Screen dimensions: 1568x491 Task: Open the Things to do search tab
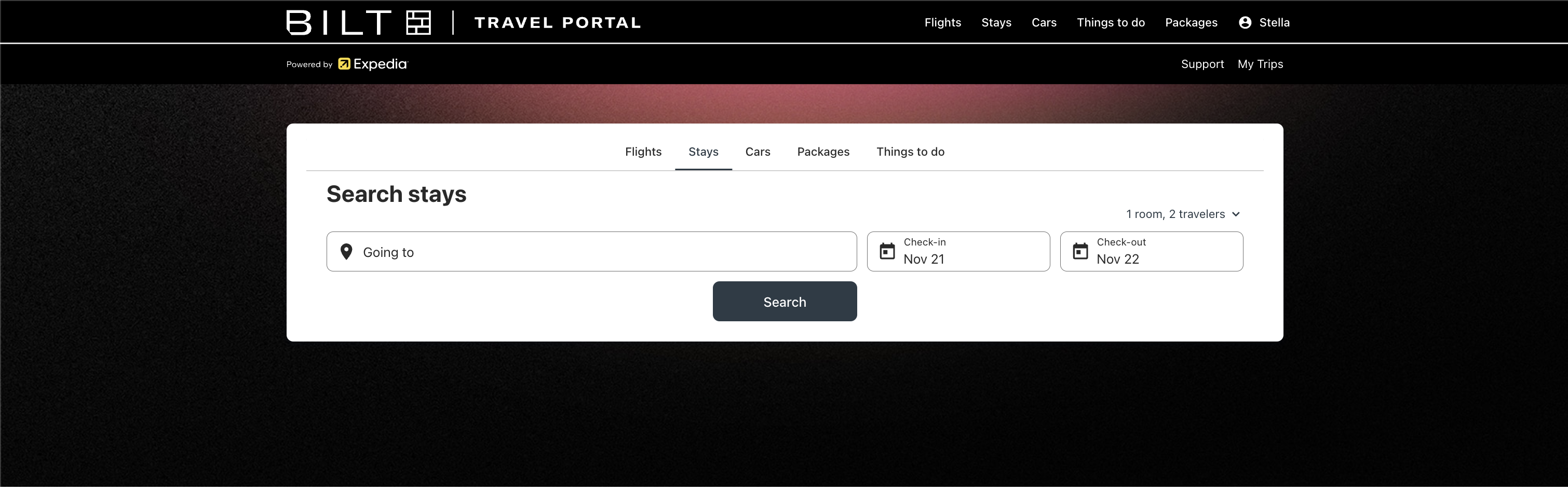[x=910, y=152]
